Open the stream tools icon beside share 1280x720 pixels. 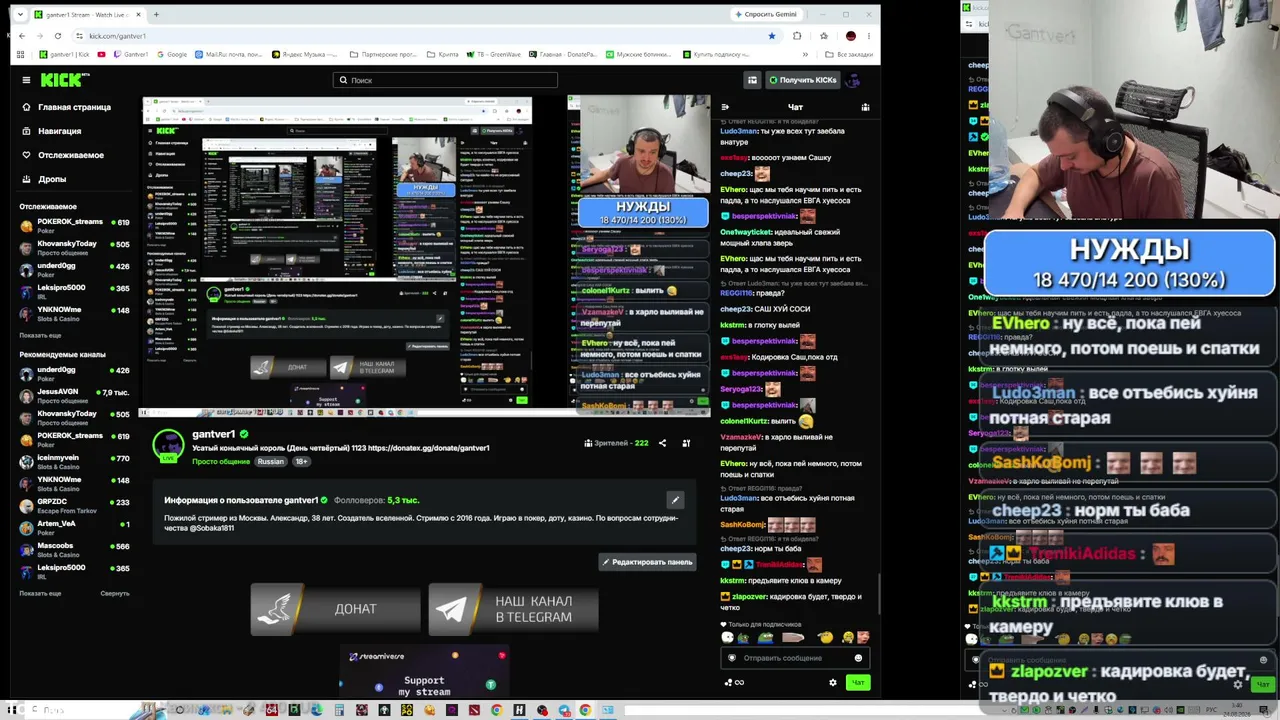coord(686,443)
